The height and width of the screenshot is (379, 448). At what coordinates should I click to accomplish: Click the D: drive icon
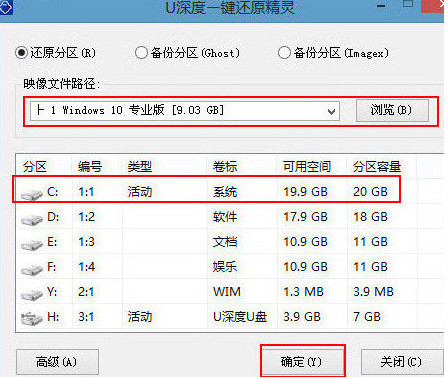click(x=32, y=220)
